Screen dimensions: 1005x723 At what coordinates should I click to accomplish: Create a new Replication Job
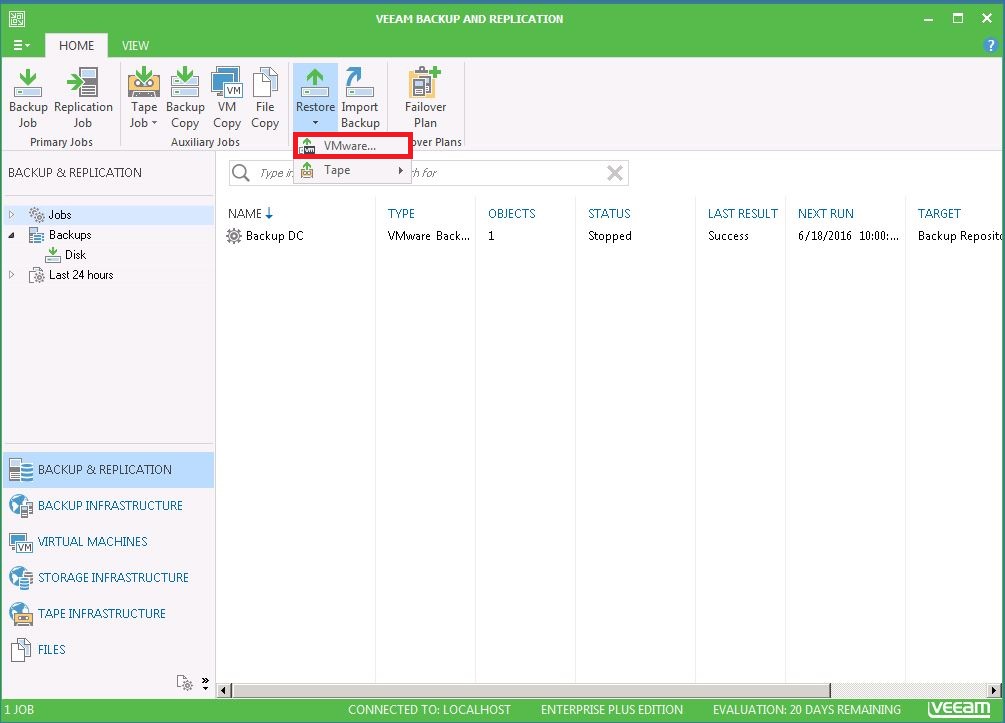pyautogui.click(x=83, y=97)
